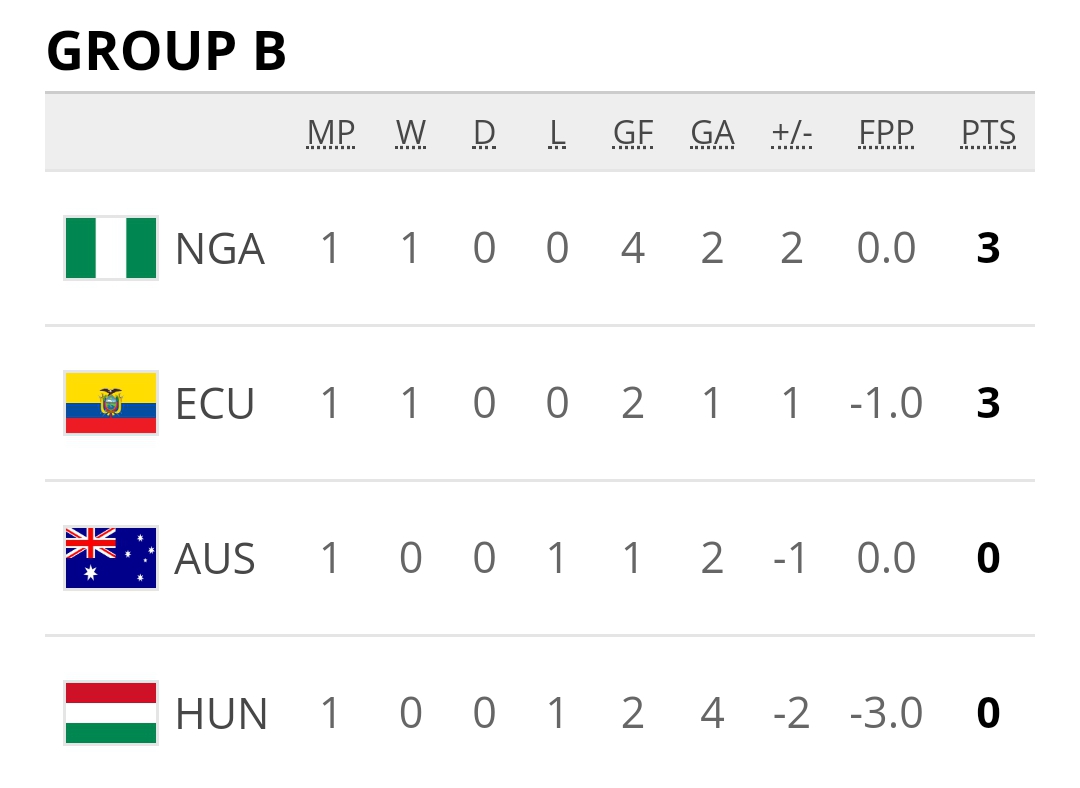Click the FPP column header
Viewport: 1080px width, 788px height.
(886, 133)
